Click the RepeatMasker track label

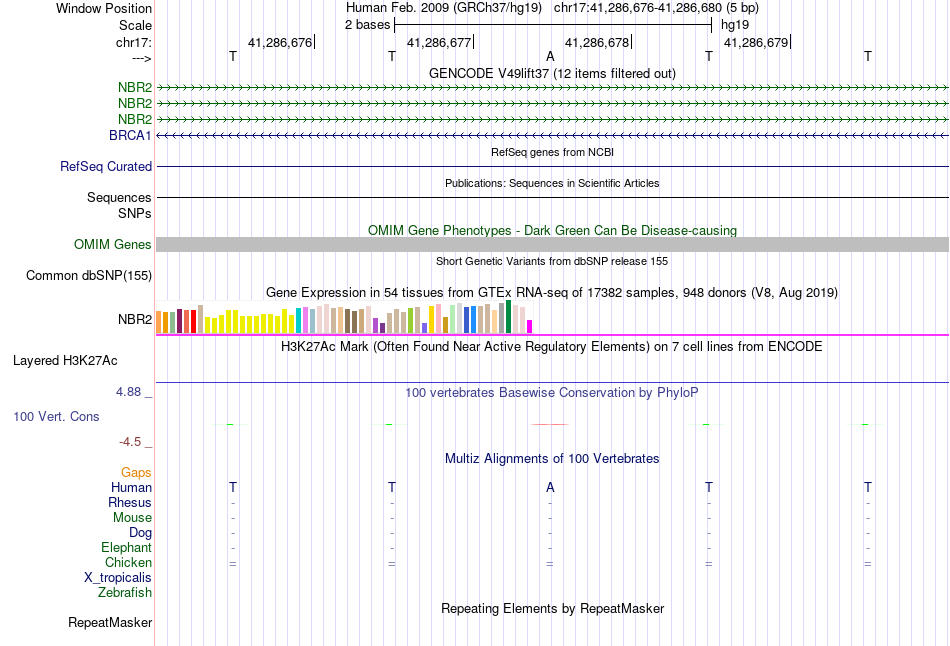110,622
